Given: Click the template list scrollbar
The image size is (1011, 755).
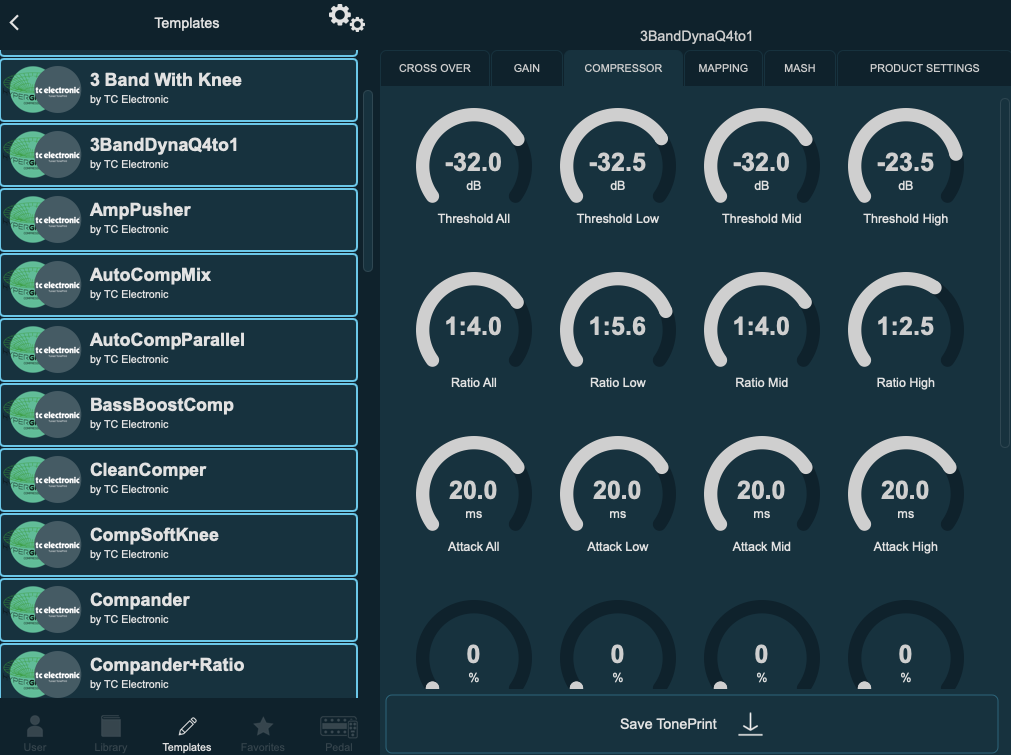Looking at the screenshot, I should [x=368, y=181].
